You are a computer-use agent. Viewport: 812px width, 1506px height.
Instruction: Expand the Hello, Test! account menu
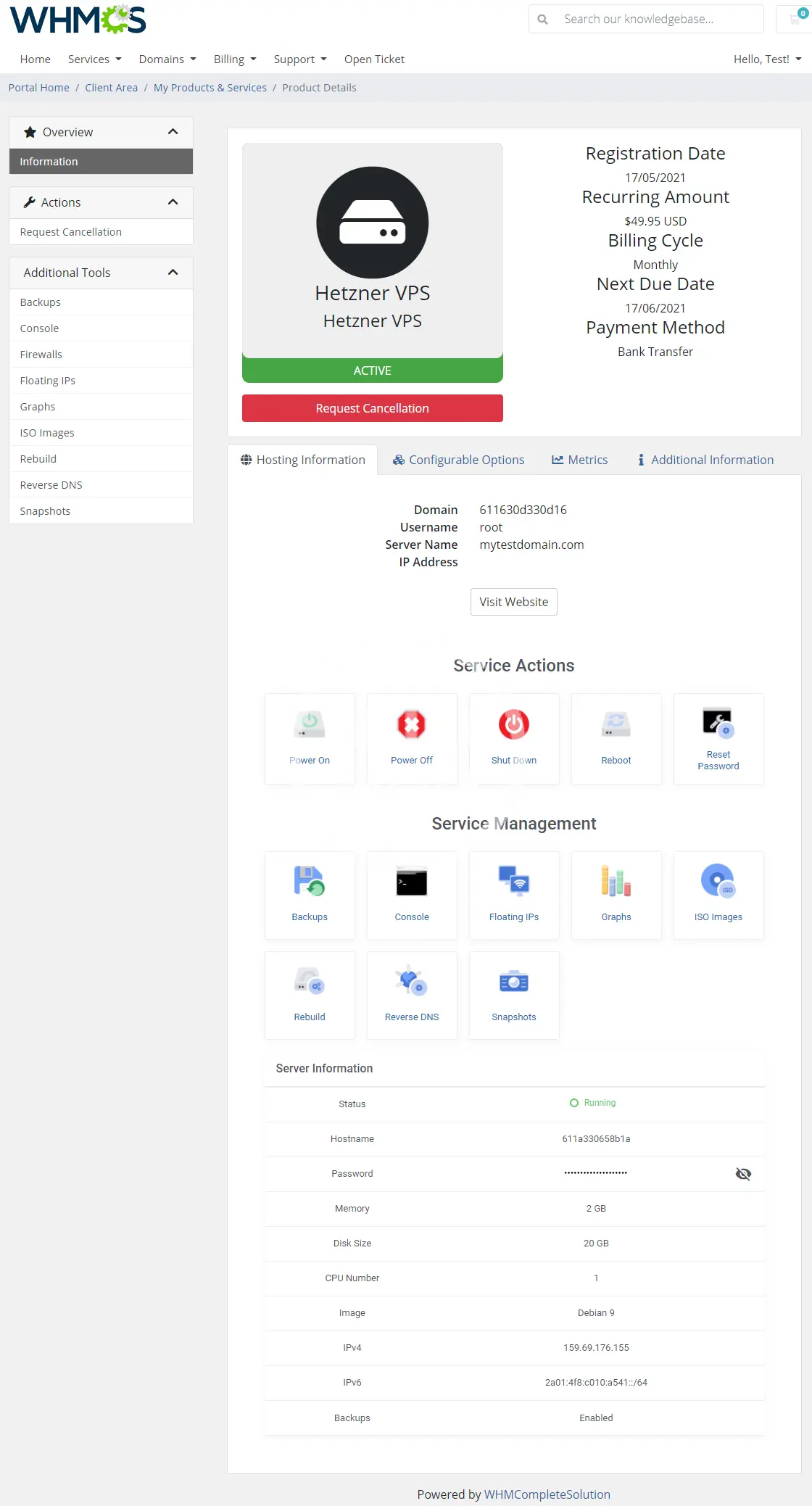767,59
